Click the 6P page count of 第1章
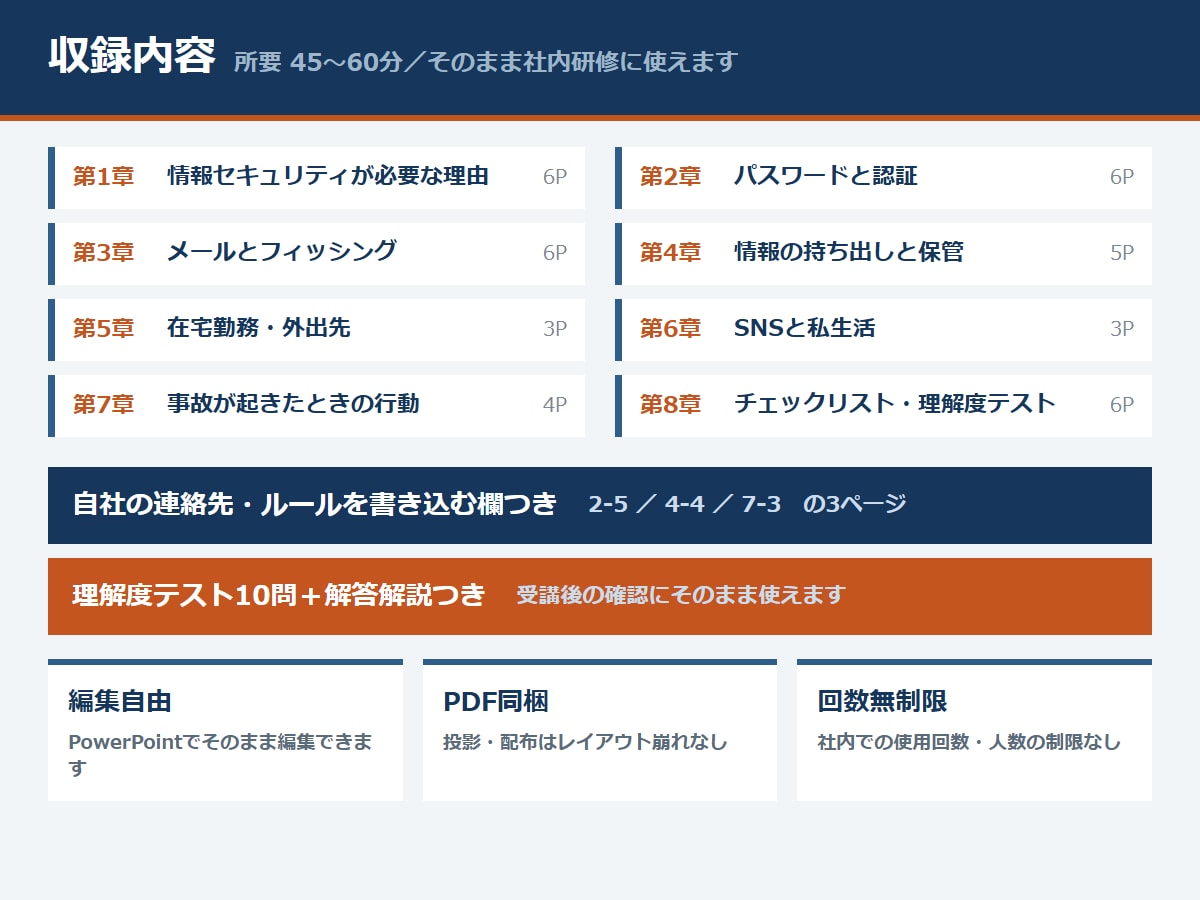 (x=555, y=177)
